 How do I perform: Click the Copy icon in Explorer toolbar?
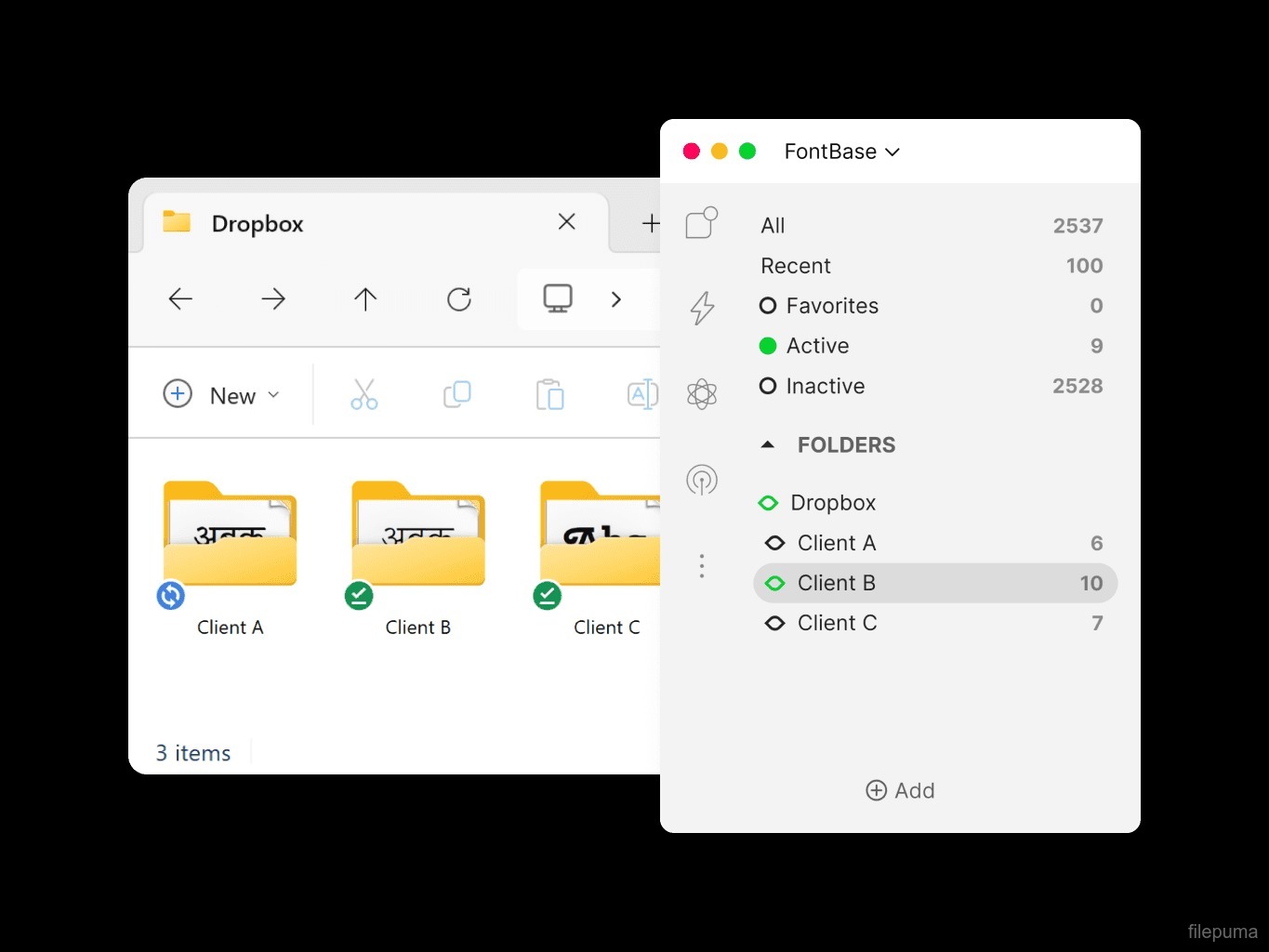point(456,394)
